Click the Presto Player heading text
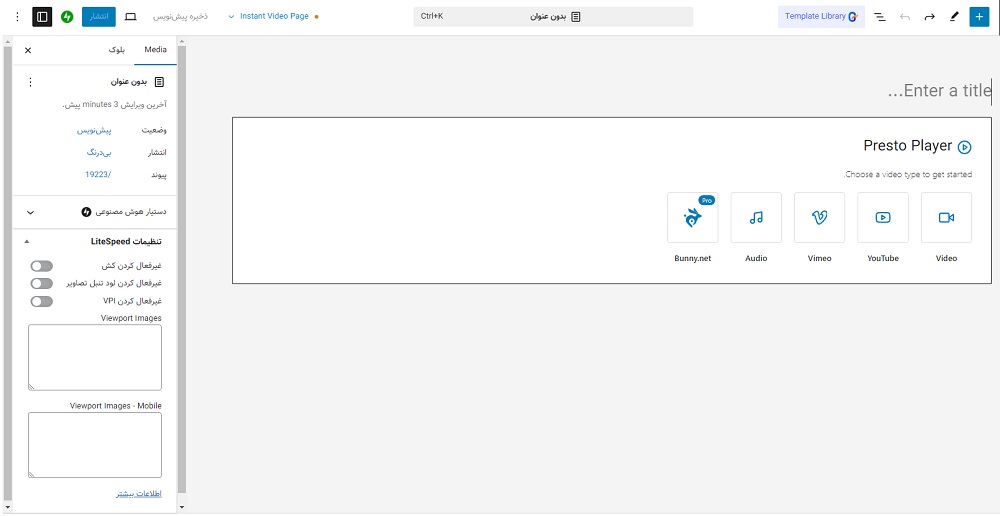The height and width of the screenshot is (516, 1000). click(908, 145)
